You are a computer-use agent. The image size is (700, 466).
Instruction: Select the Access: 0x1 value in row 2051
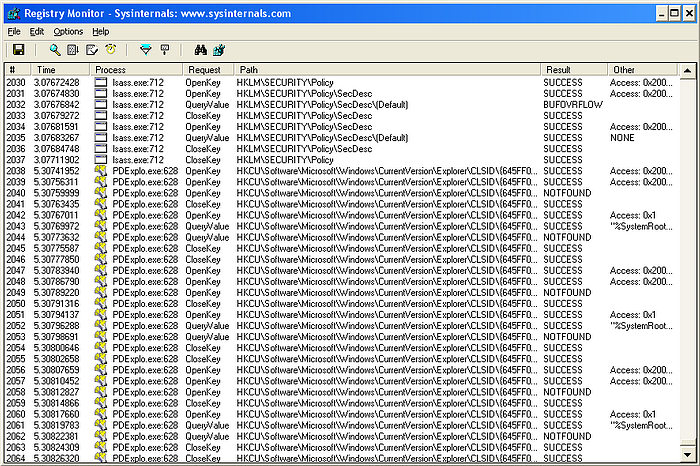pyautogui.click(x=632, y=314)
